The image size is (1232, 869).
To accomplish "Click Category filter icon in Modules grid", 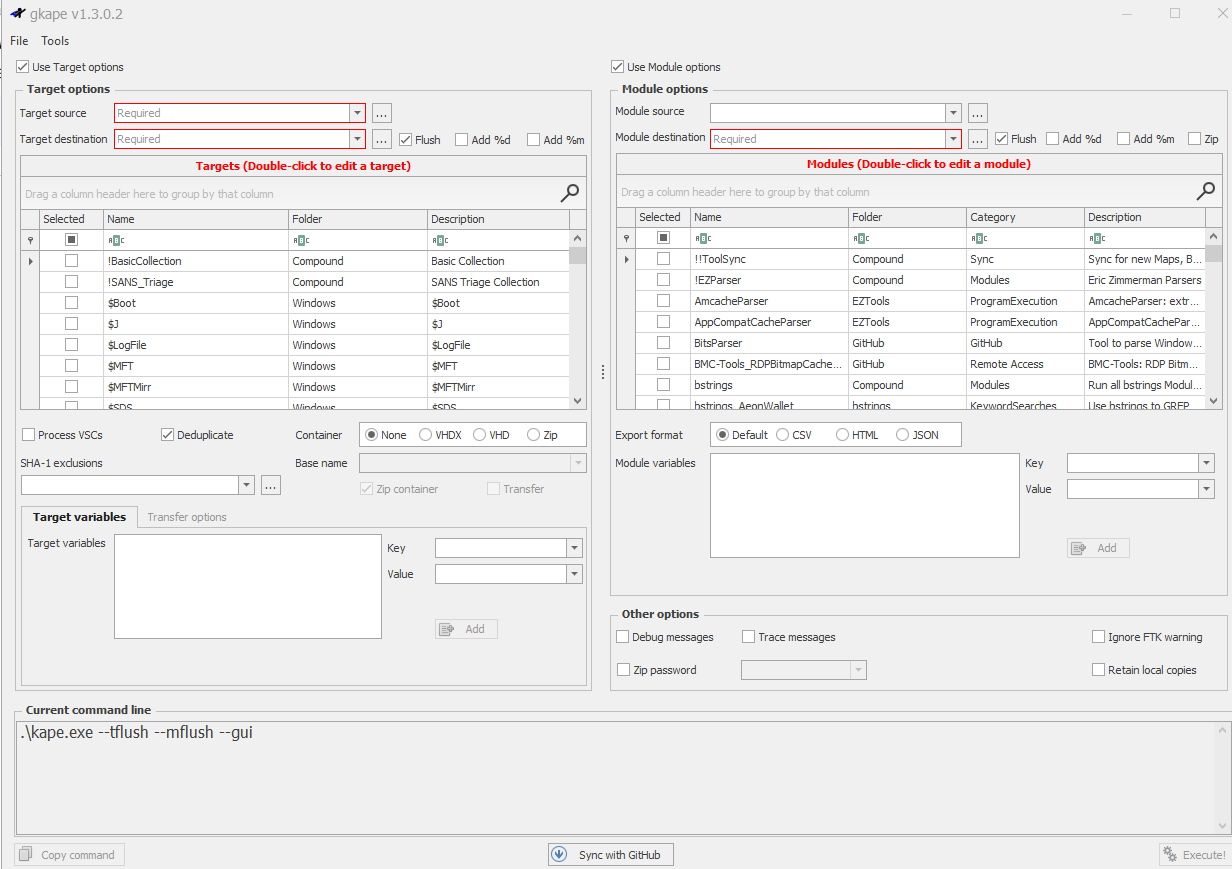I will pos(978,238).
